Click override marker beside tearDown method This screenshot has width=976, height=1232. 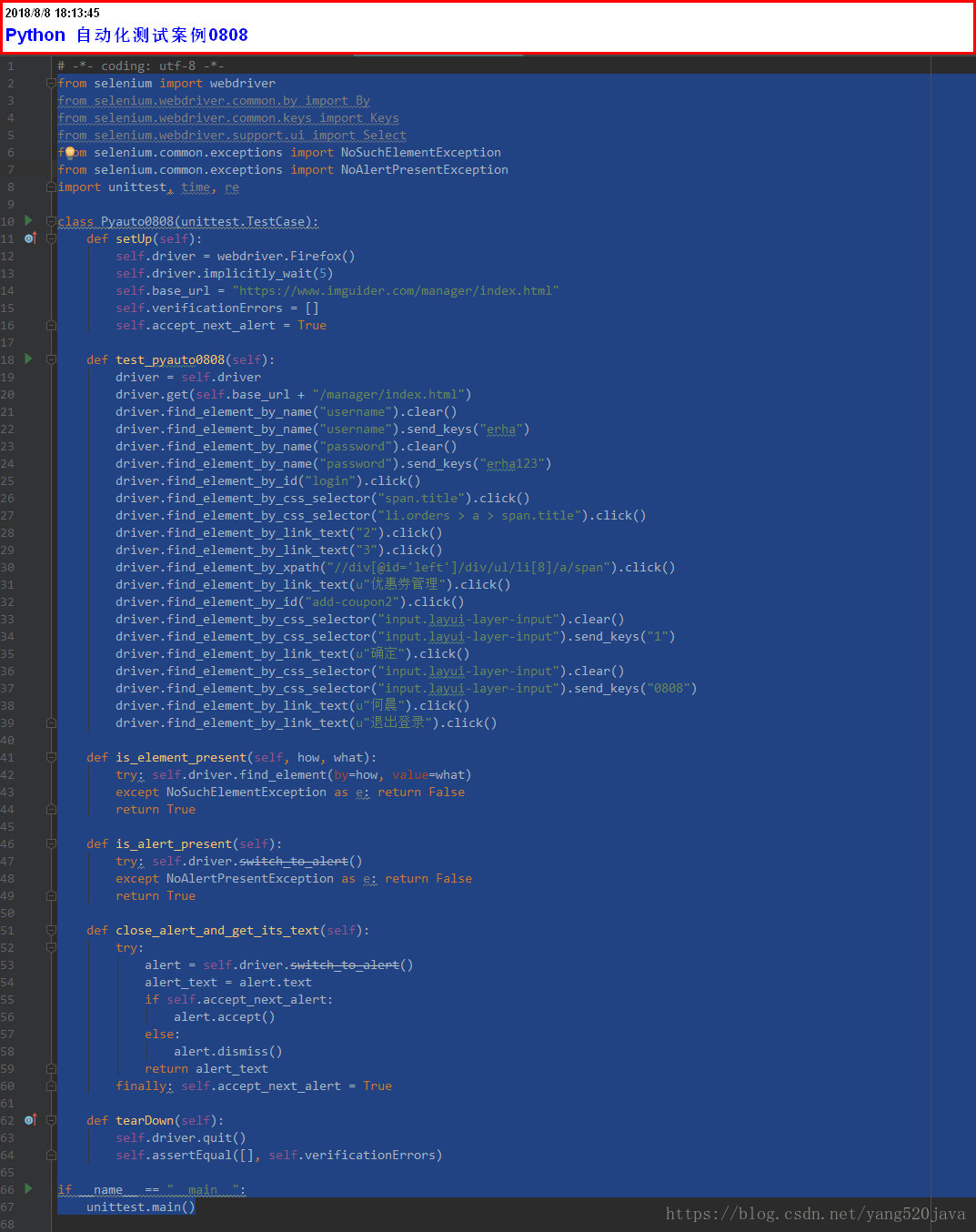pyautogui.click(x=30, y=1120)
